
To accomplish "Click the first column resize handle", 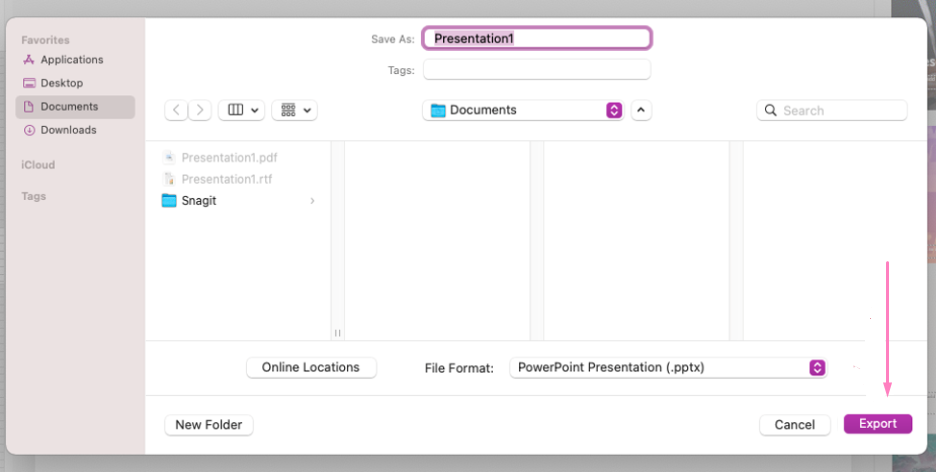I will point(337,333).
